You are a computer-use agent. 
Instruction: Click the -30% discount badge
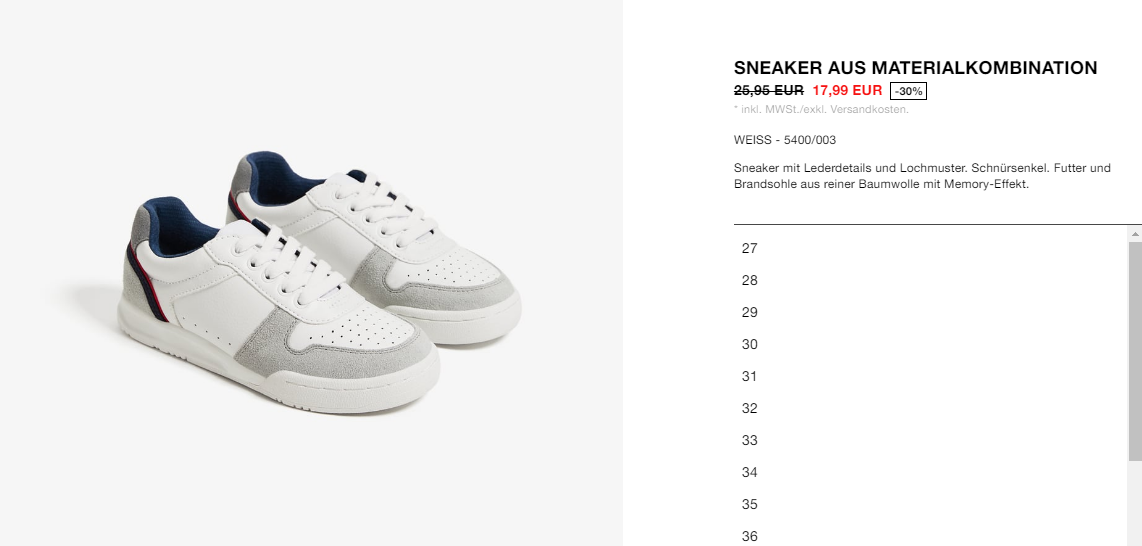click(908, 91)
